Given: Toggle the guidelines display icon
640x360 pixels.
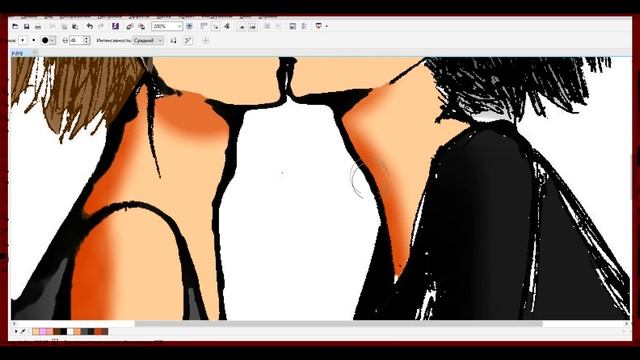Looking at the screenshot, I should [x=227, y=26].
